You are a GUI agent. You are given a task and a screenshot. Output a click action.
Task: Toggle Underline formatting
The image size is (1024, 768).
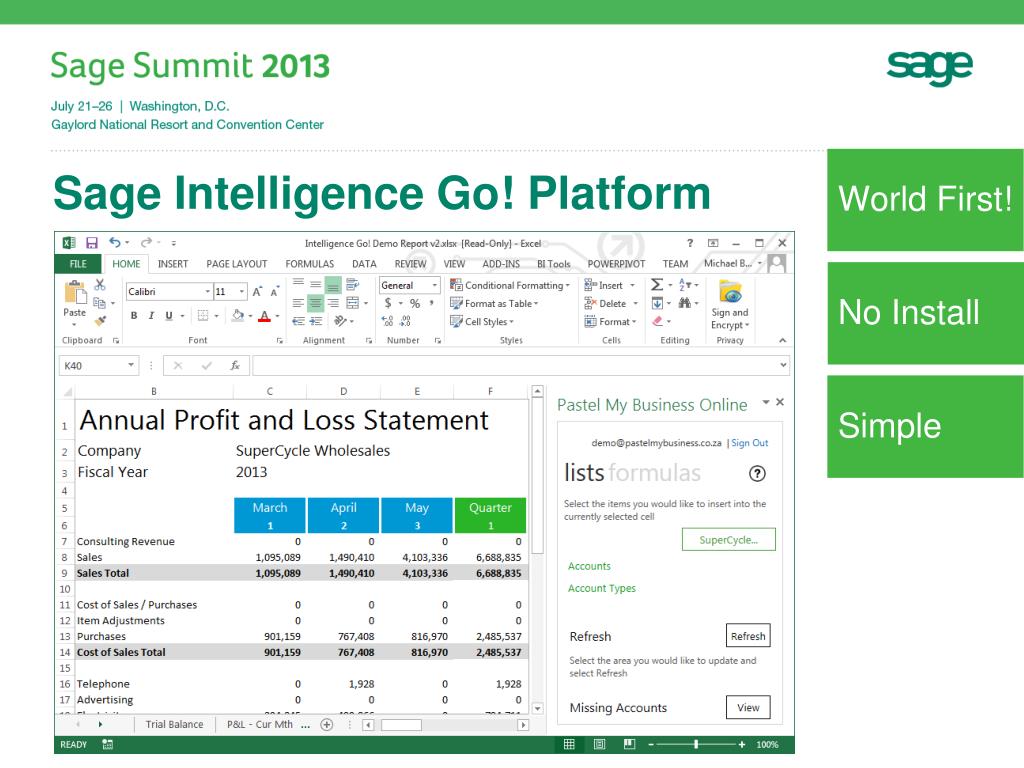tap(169, 315)
